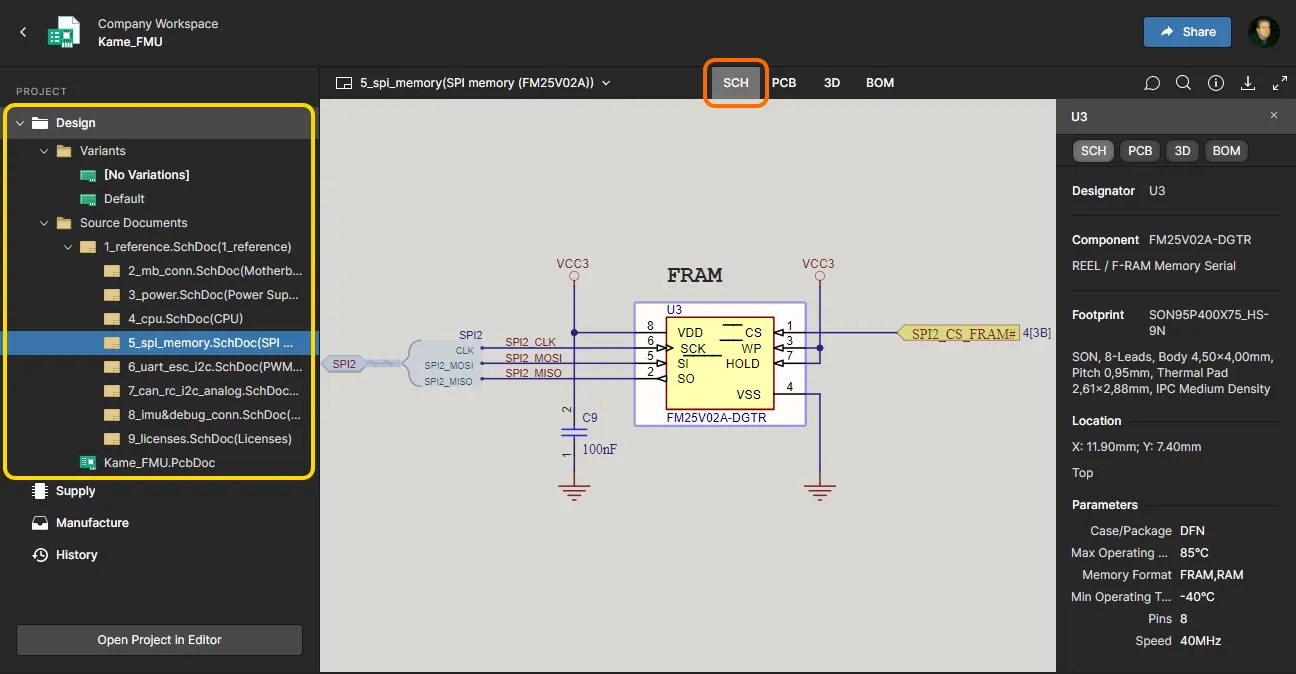Collapse the Variants folder

coord(44,151)
